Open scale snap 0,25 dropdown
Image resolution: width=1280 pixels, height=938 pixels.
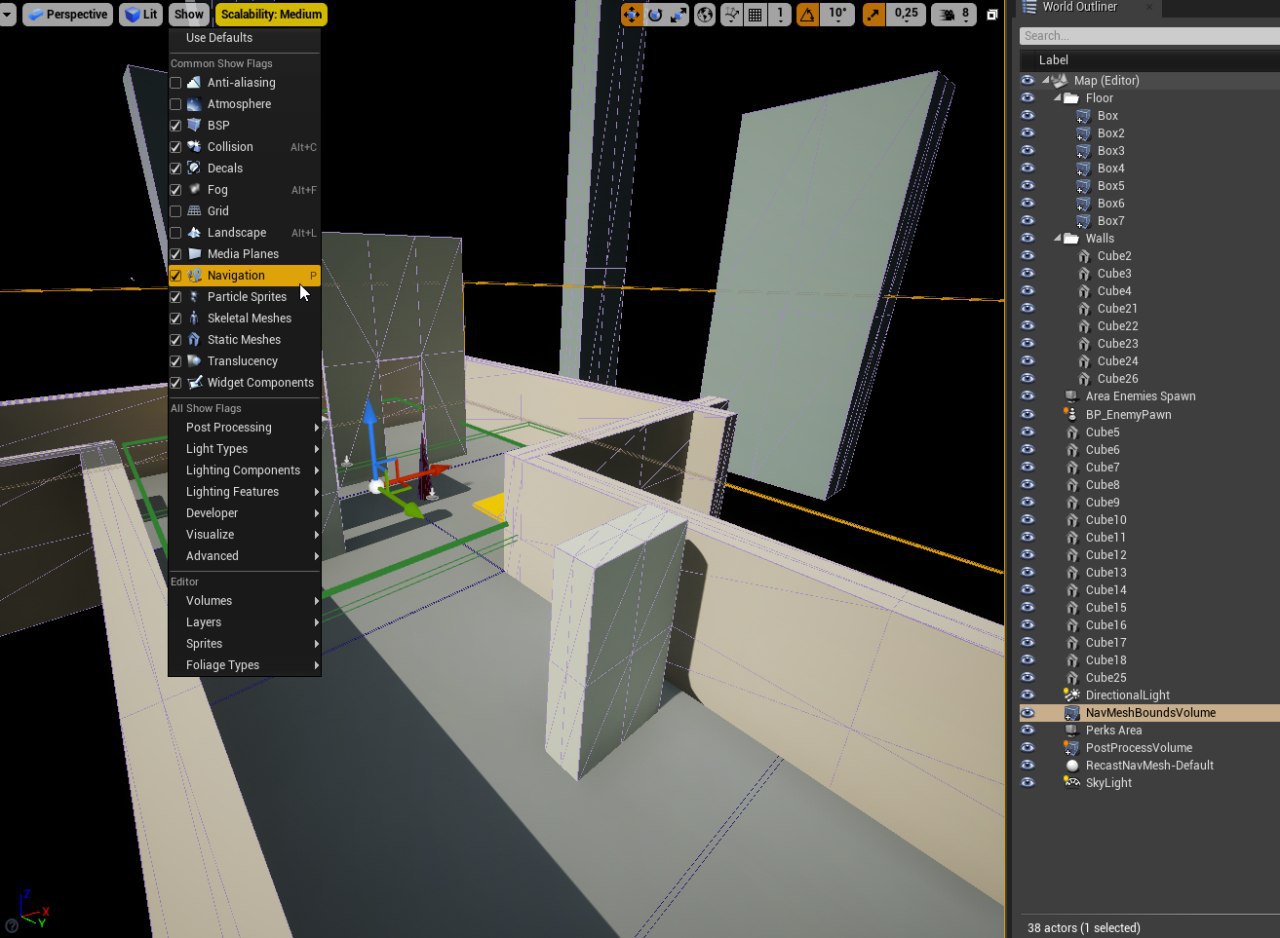click(906, 15)
